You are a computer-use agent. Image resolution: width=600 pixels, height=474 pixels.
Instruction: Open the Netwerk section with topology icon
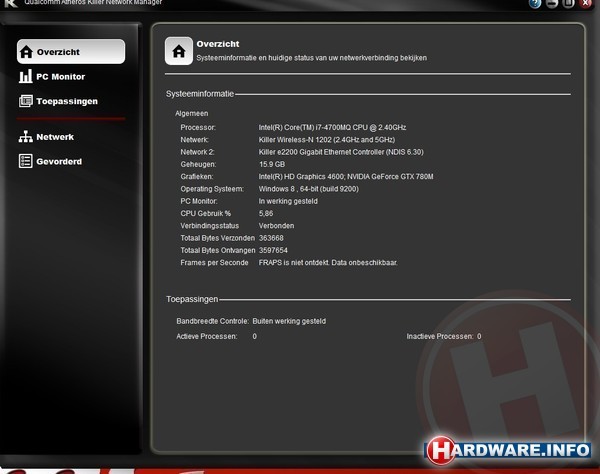click(x=46, y=137)
